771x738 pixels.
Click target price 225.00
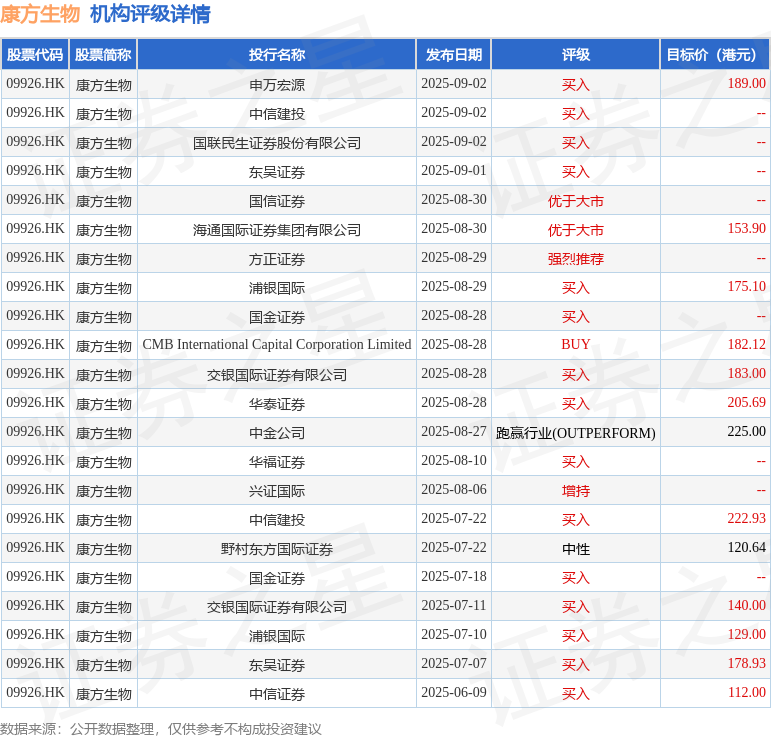746,432
